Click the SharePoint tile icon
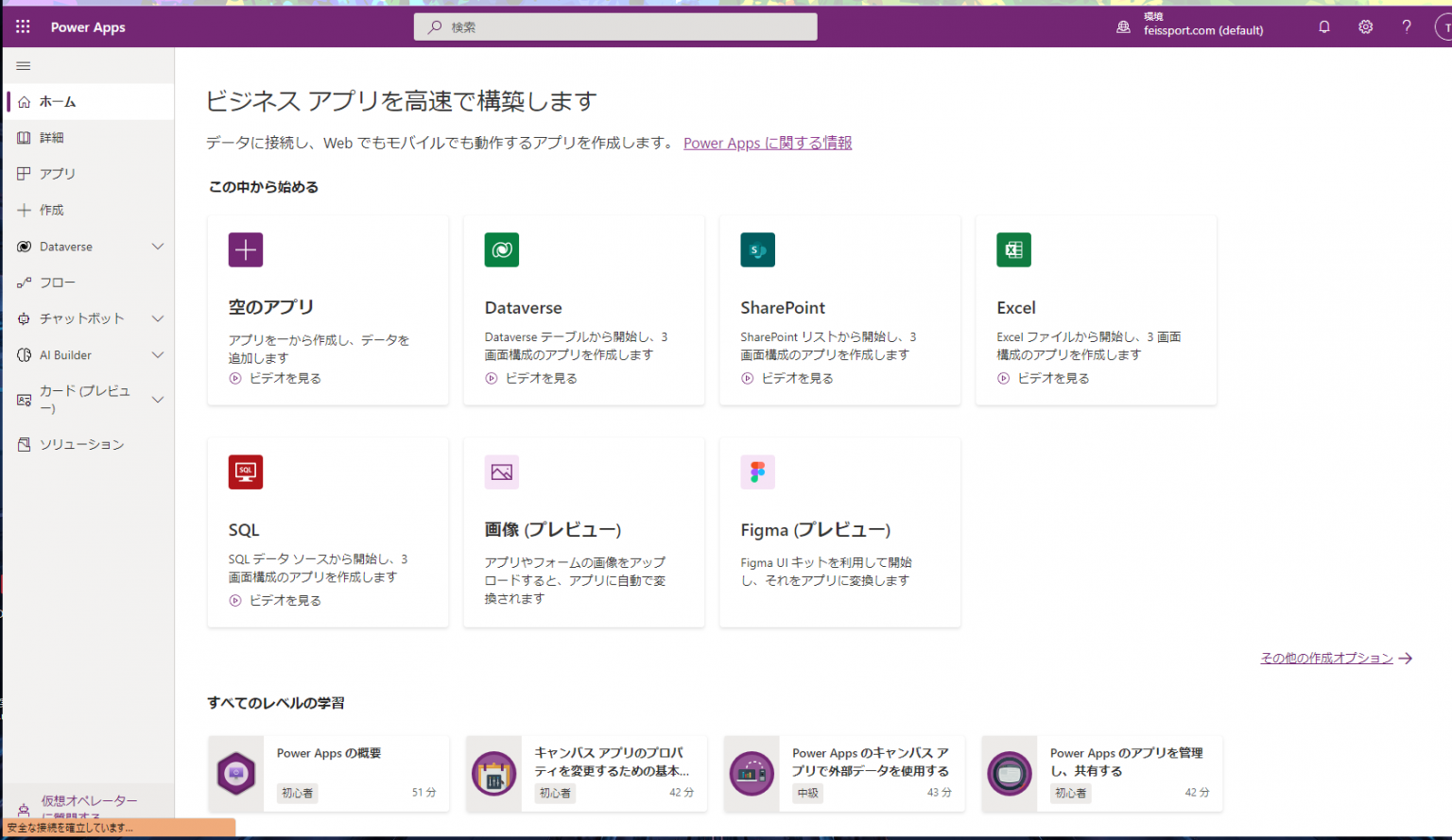 tap(757, 250)
